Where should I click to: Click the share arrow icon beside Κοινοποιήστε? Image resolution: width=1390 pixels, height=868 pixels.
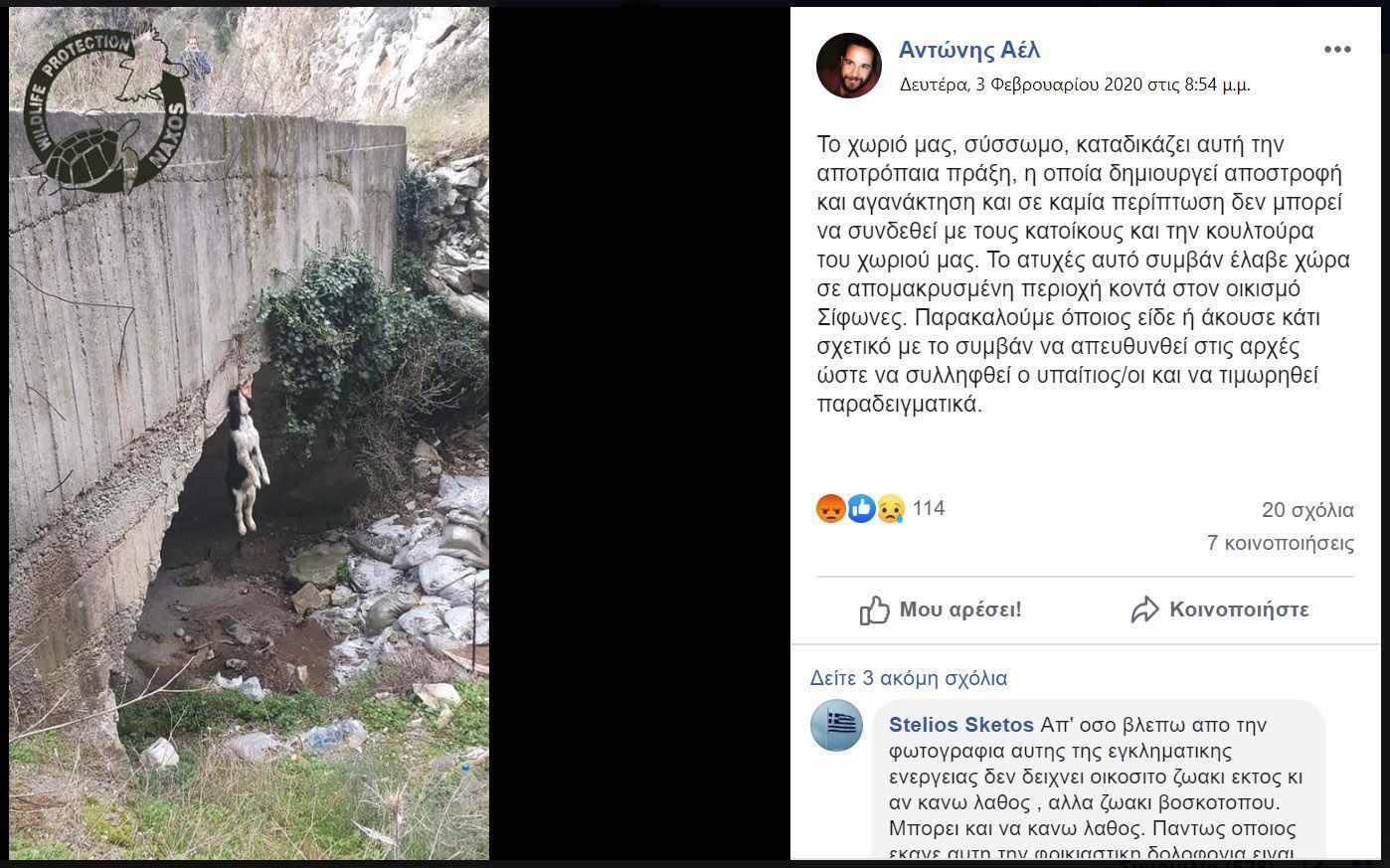coord(1145,609)
